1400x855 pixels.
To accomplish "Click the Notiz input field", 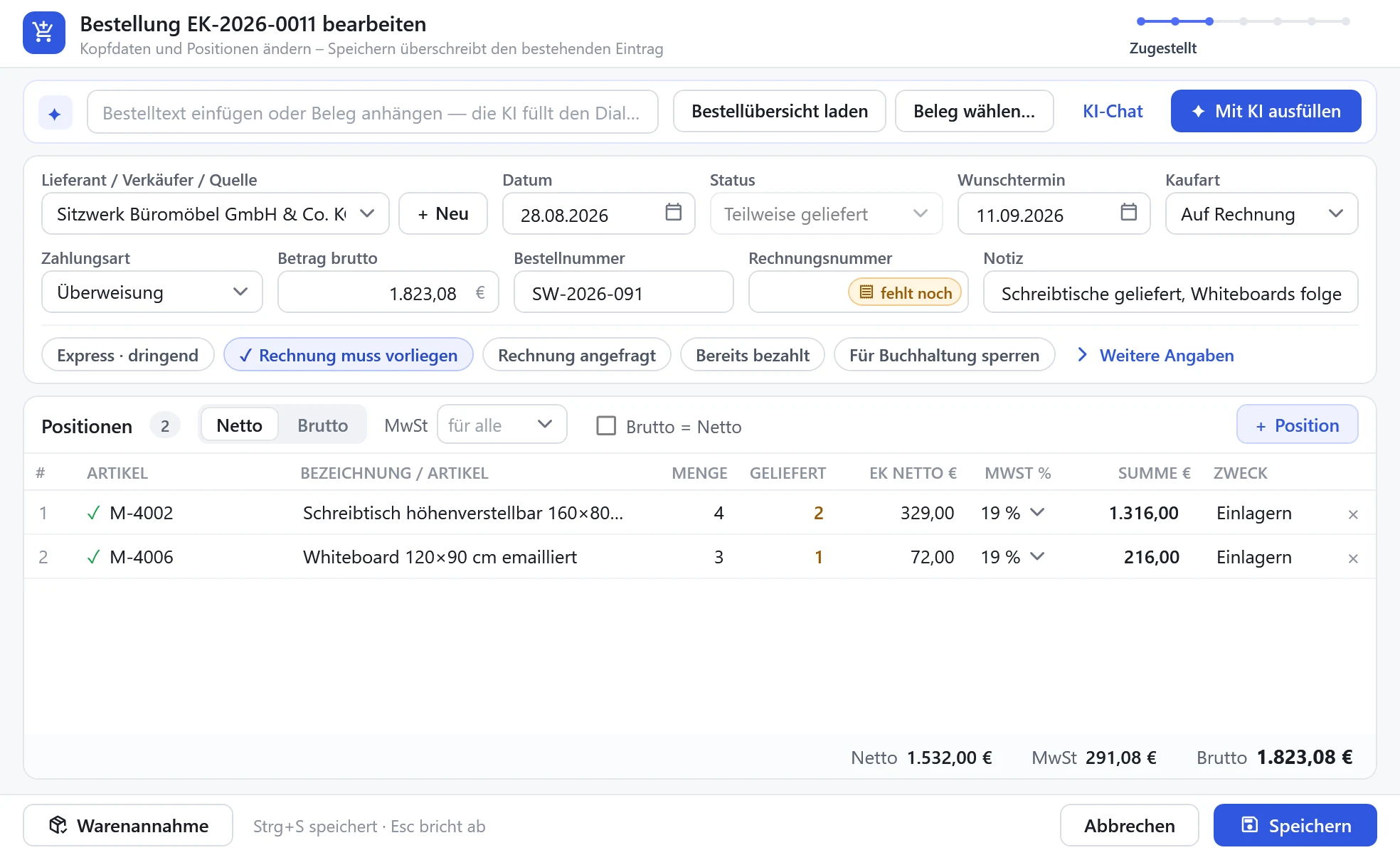I will pos(1170,292).
